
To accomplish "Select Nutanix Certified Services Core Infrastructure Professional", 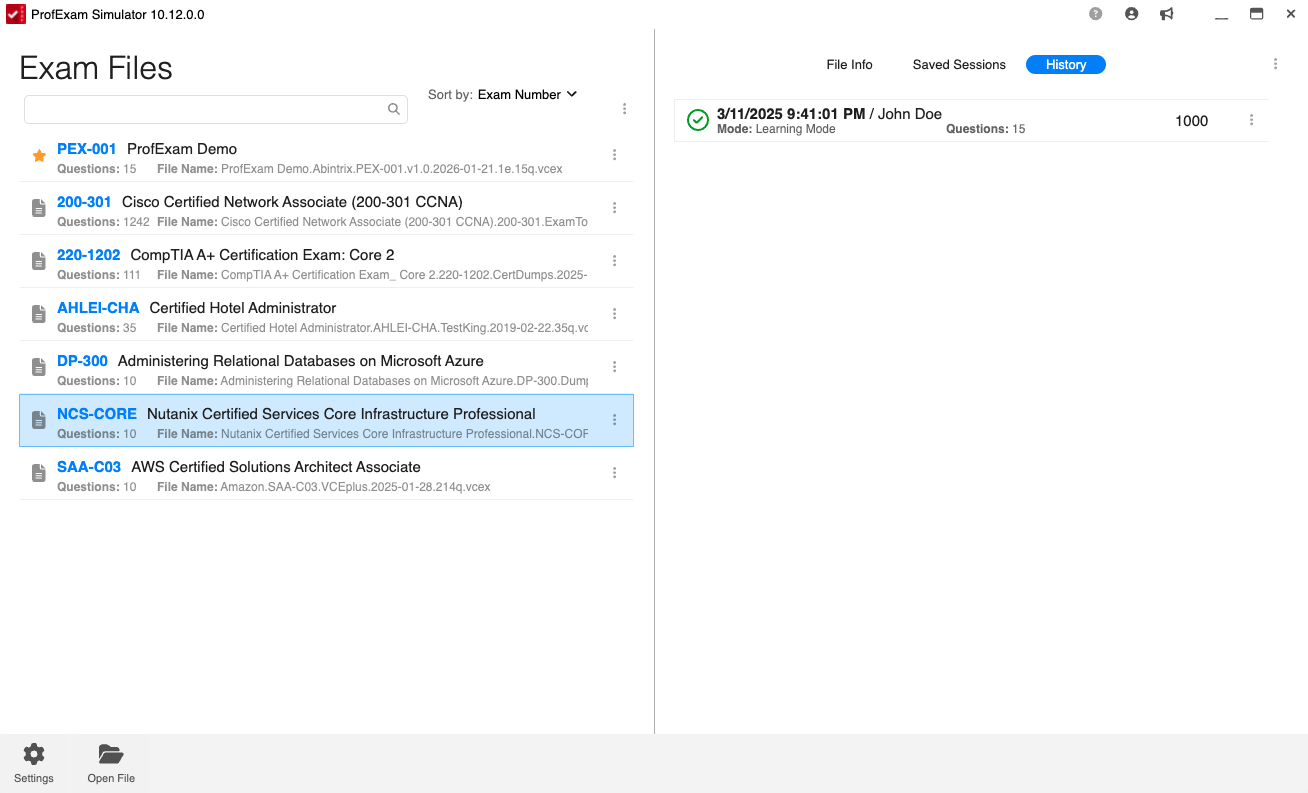I will pos(341,414).
